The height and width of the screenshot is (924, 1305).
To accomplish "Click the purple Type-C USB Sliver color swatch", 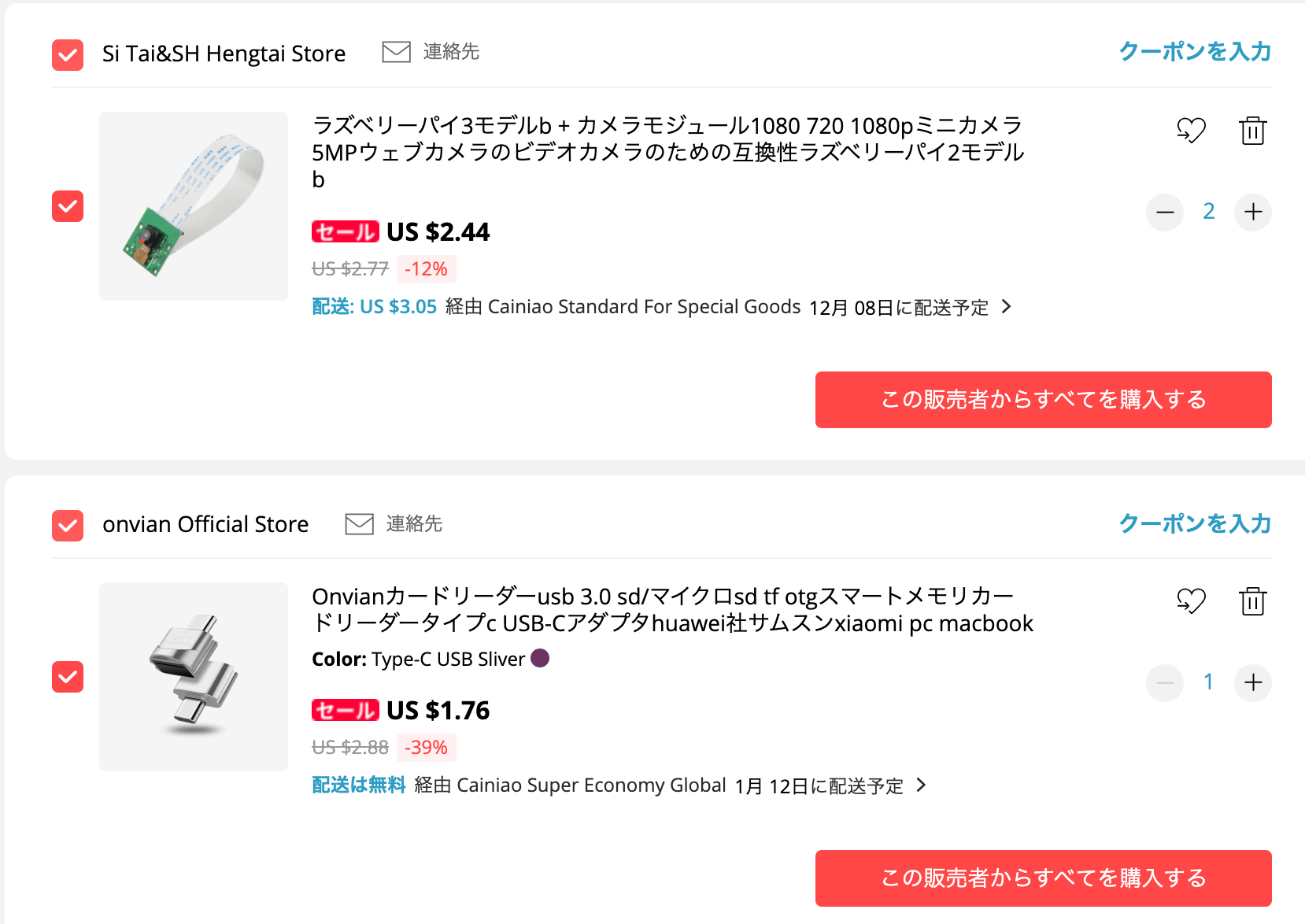I will pyautogui.click(x=540, y=658).
